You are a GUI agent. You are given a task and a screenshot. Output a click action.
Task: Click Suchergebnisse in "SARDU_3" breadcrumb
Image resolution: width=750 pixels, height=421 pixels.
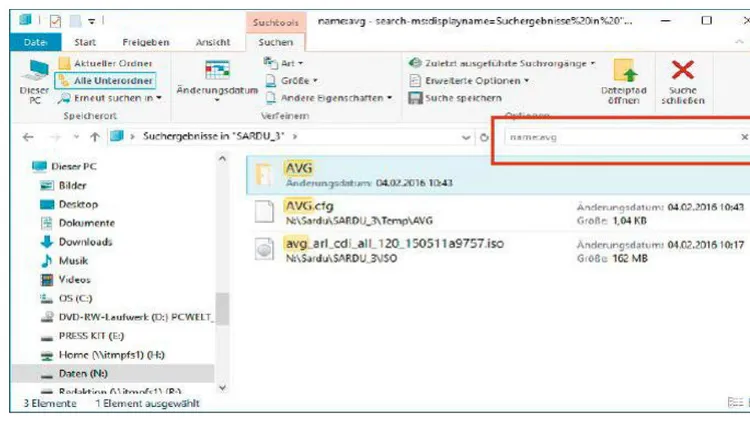pyautogui.click(x=213, y=136)
